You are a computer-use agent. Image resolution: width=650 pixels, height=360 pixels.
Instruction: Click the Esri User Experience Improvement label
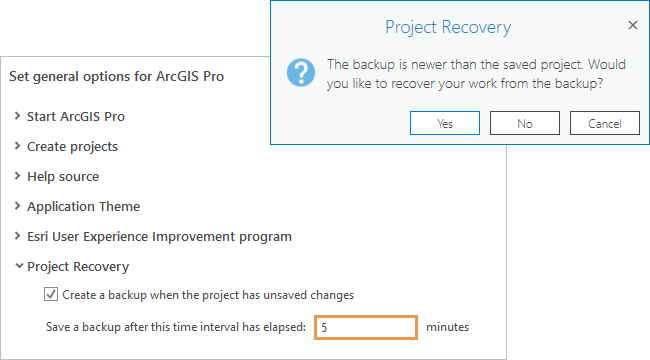pos(160,237)
